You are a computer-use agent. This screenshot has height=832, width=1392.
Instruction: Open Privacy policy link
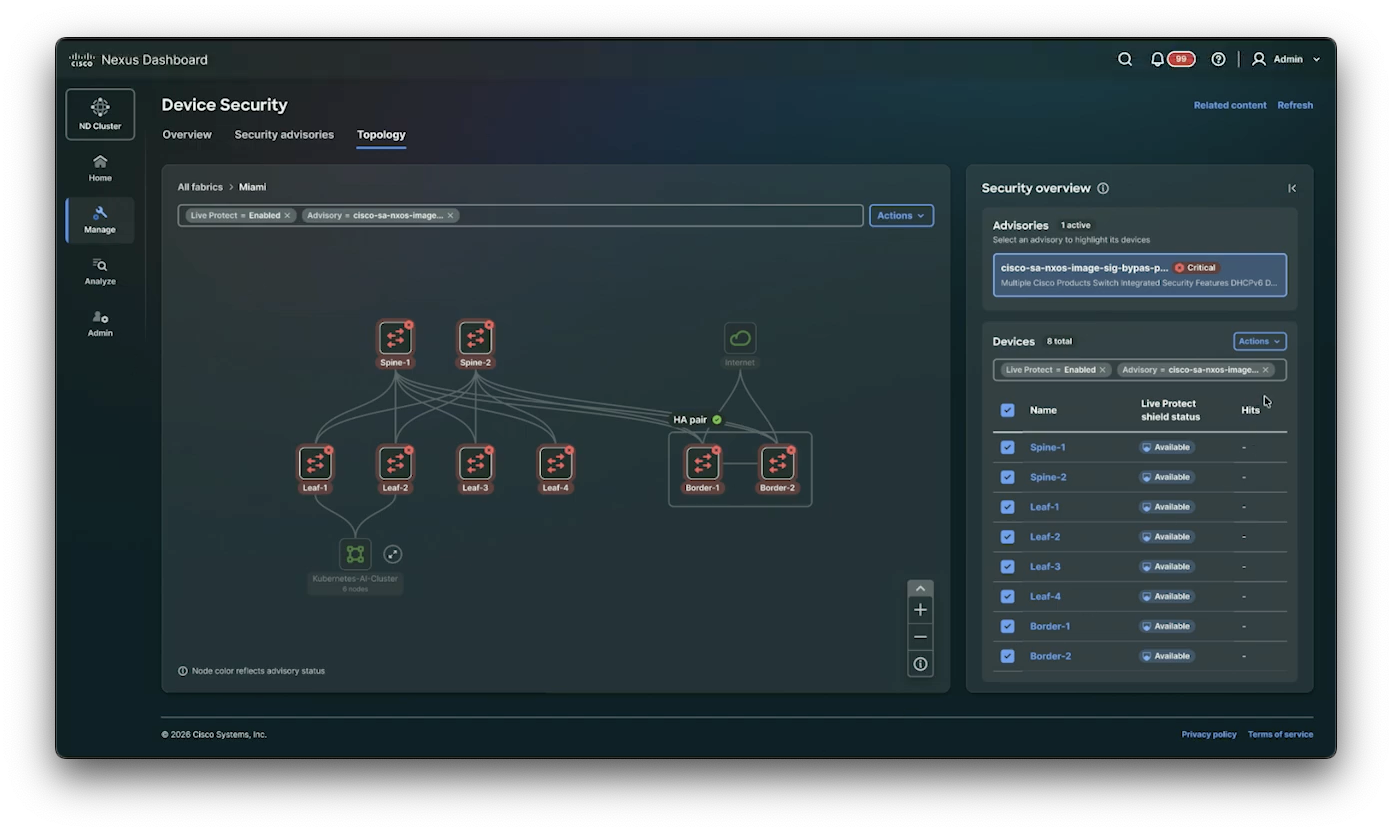point(1209,734)
